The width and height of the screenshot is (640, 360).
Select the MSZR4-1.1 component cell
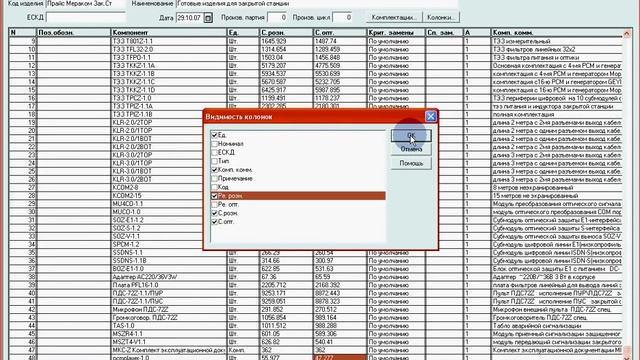click(x=169, y=334)
